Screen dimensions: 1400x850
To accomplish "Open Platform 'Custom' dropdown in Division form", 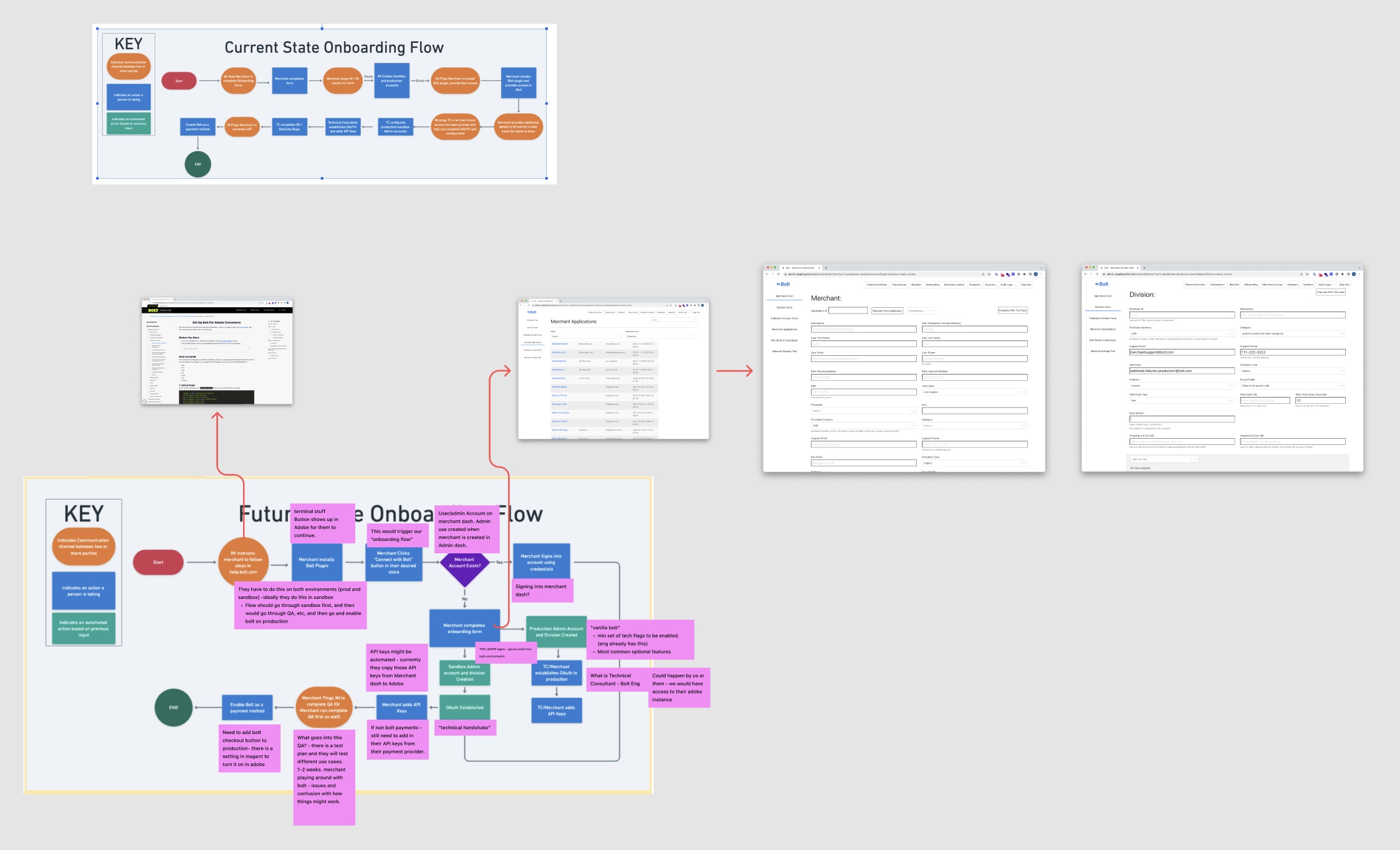I will click(x=1182, y=386).
